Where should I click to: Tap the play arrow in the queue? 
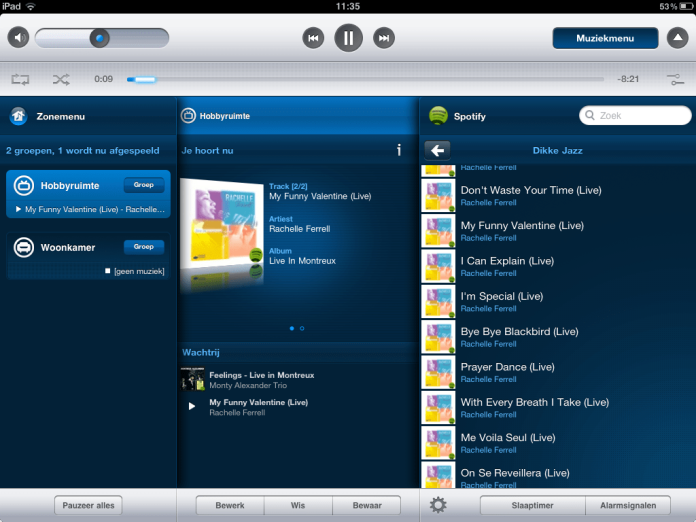click(x=192, y=406)
